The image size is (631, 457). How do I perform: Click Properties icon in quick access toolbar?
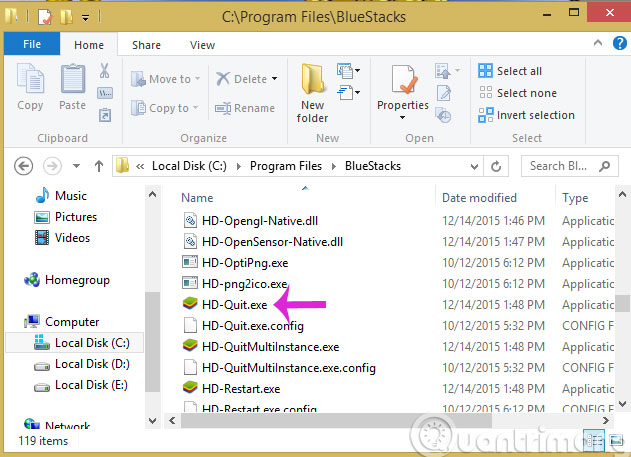click(45, 17)
